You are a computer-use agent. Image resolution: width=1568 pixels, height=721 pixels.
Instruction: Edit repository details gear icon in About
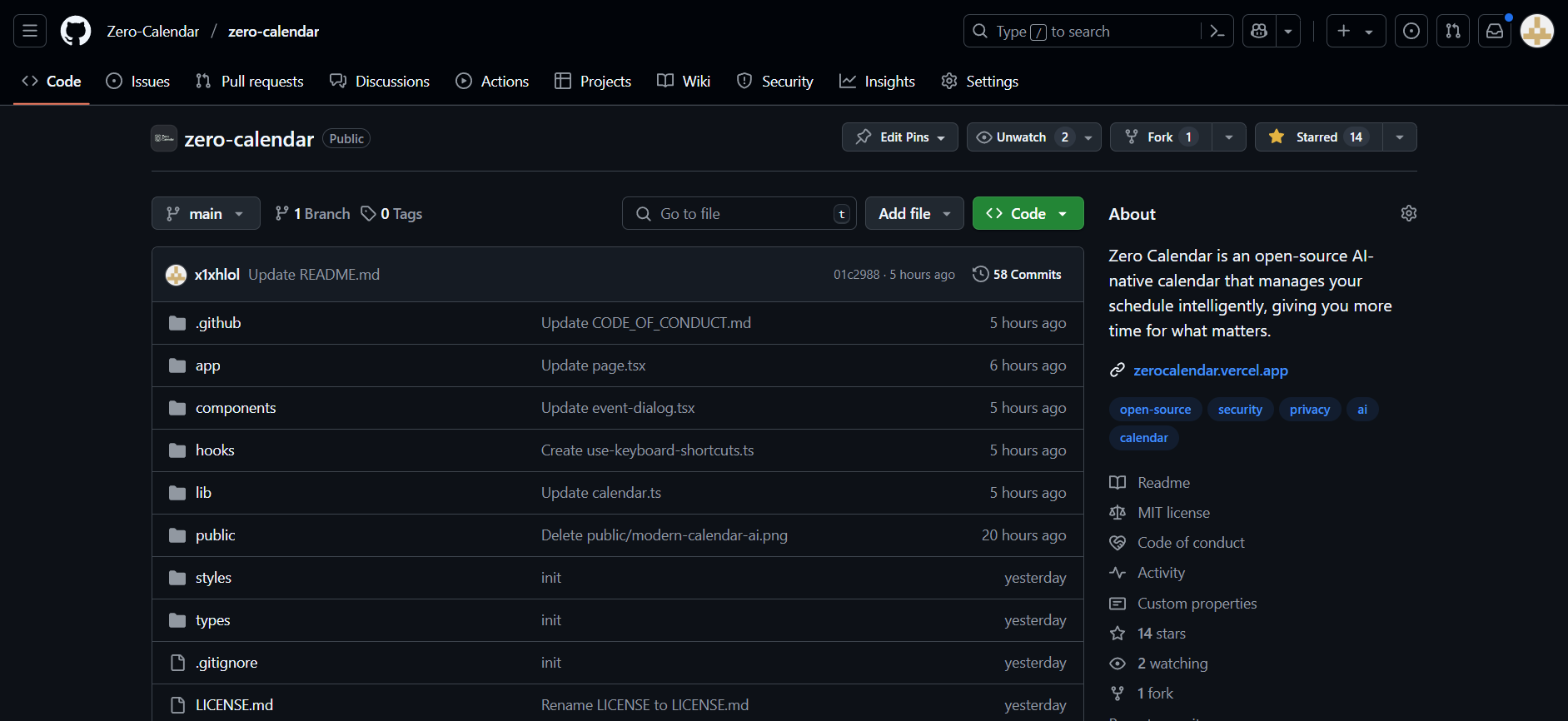tap(1408, 213)
